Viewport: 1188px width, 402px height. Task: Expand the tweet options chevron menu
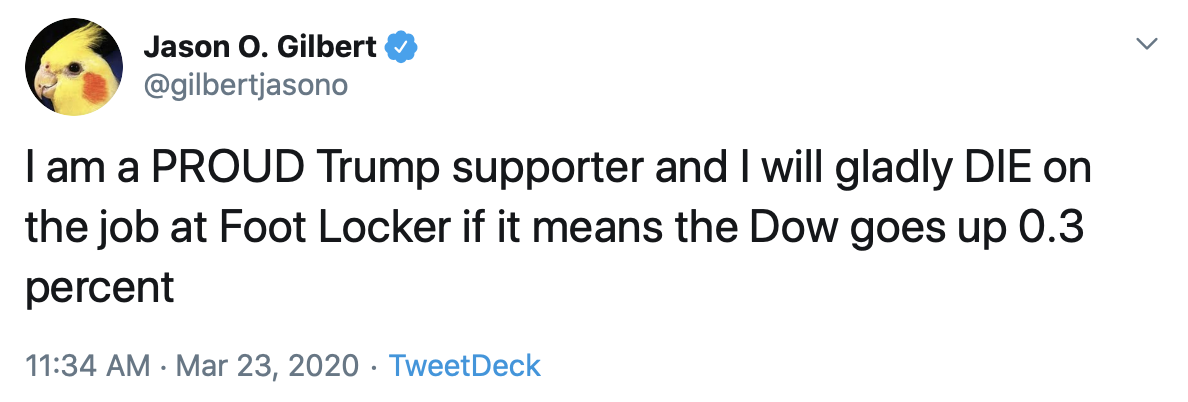[x=1149, y=43]
